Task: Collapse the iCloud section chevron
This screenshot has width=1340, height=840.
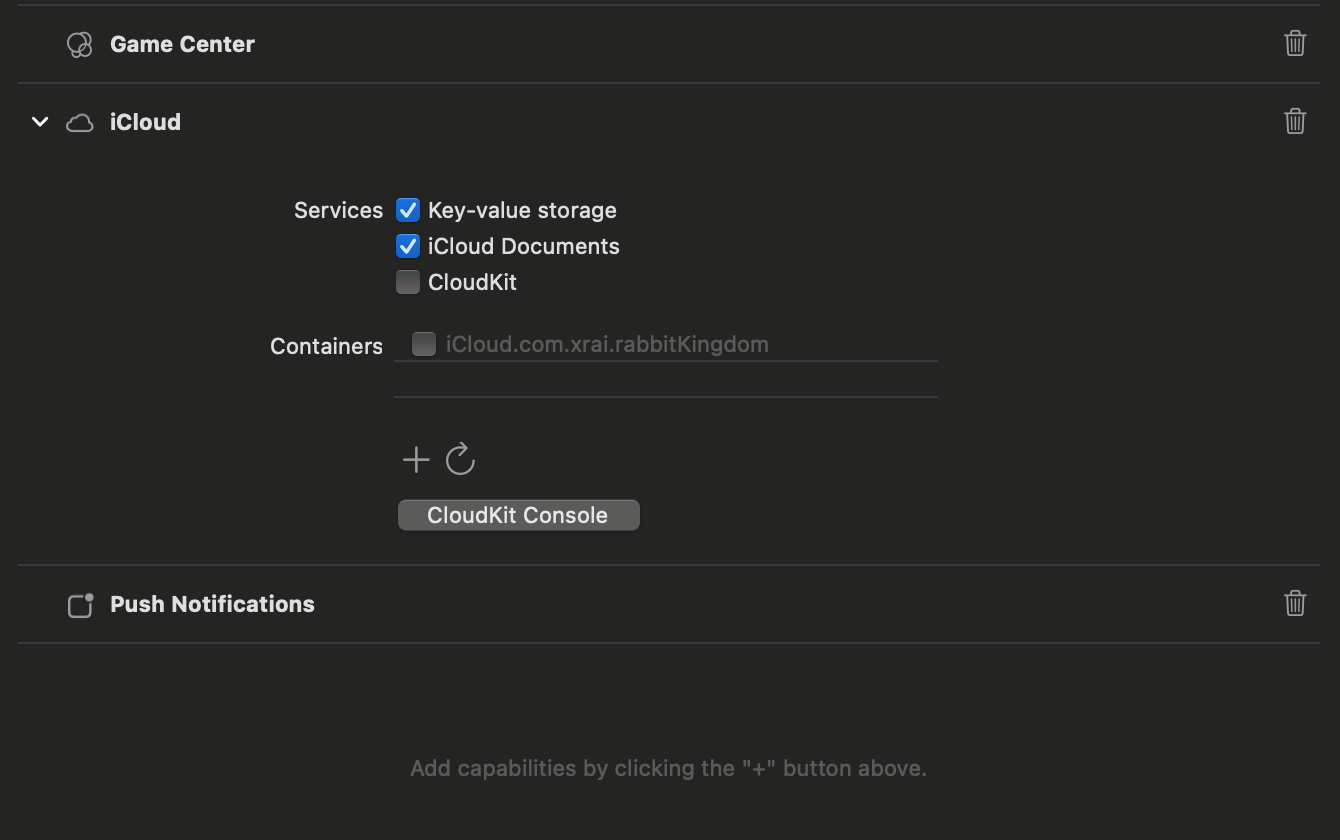Action: tap(40, 122)
